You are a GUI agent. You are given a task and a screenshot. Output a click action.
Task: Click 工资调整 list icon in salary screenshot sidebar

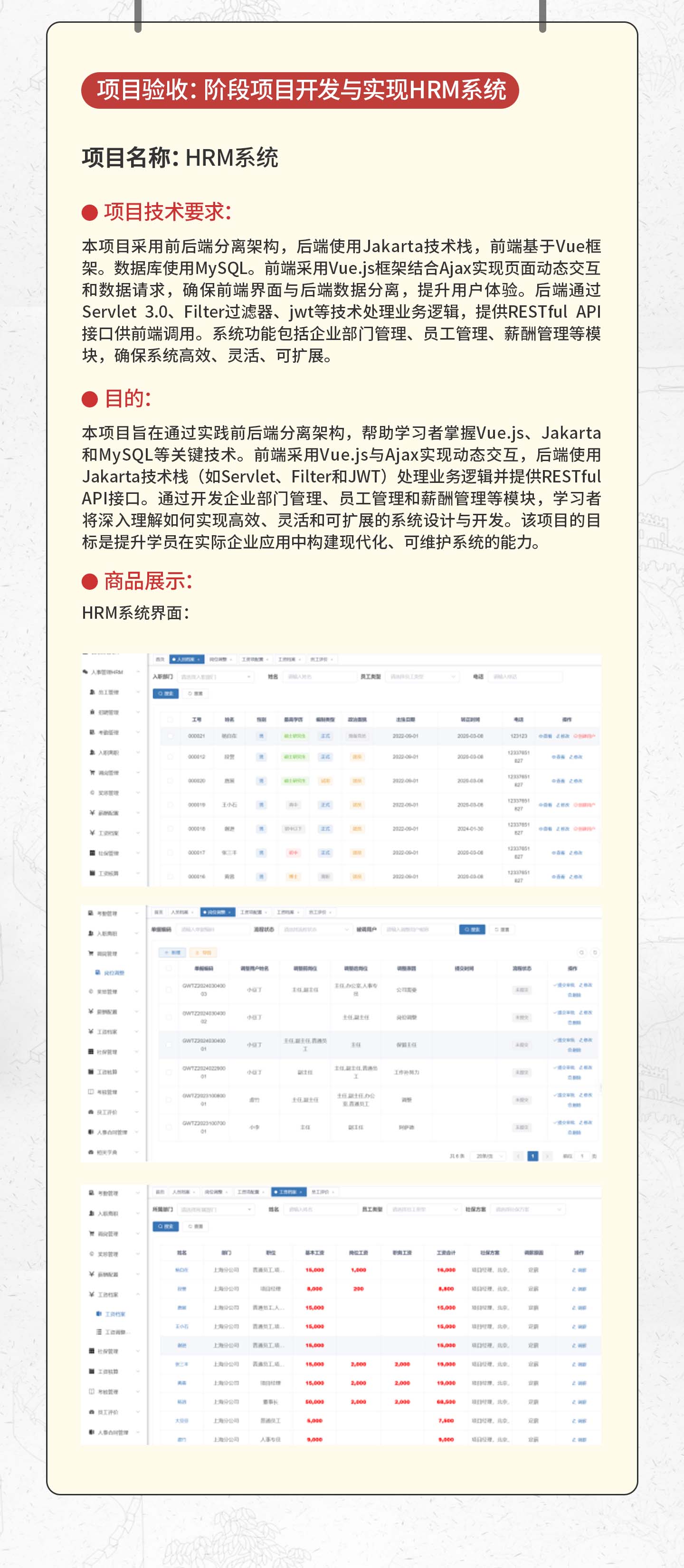[x=99, y=1332]
